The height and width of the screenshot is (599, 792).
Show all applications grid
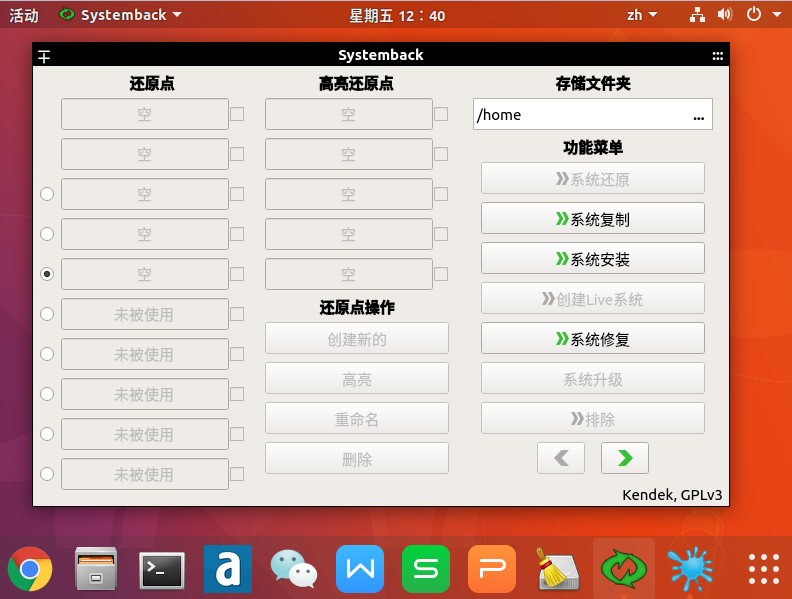(764, 569)
